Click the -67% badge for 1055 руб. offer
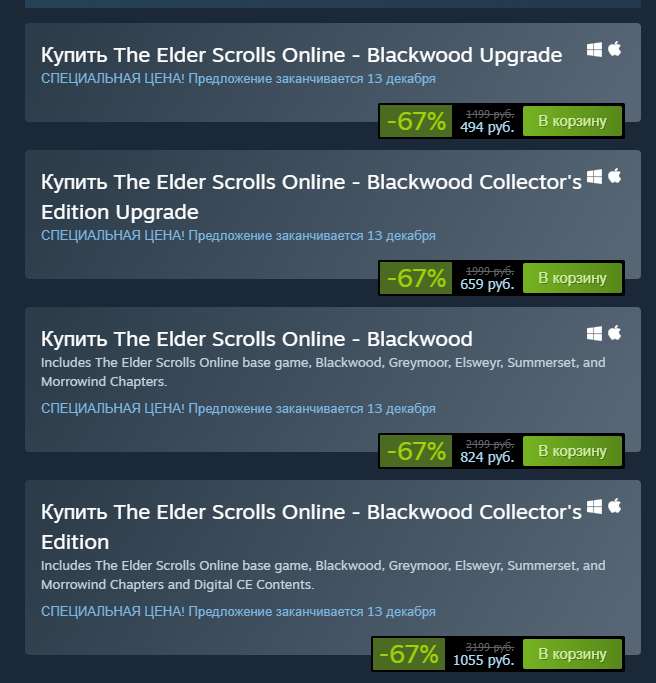The height and width of the screenshot is (683, 656). (409, 654)
